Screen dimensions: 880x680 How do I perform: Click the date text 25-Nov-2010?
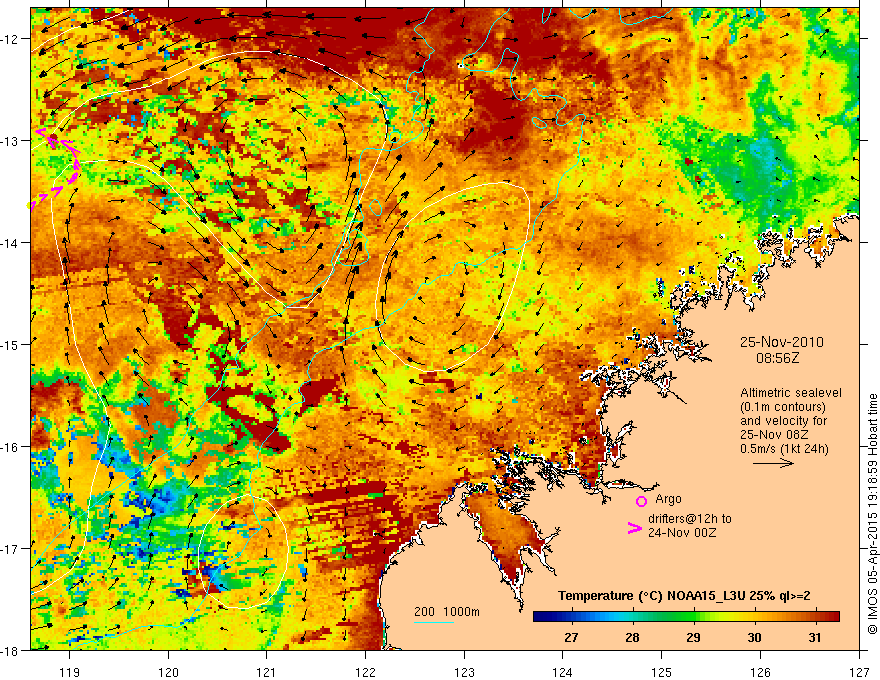tap(782, 342)
